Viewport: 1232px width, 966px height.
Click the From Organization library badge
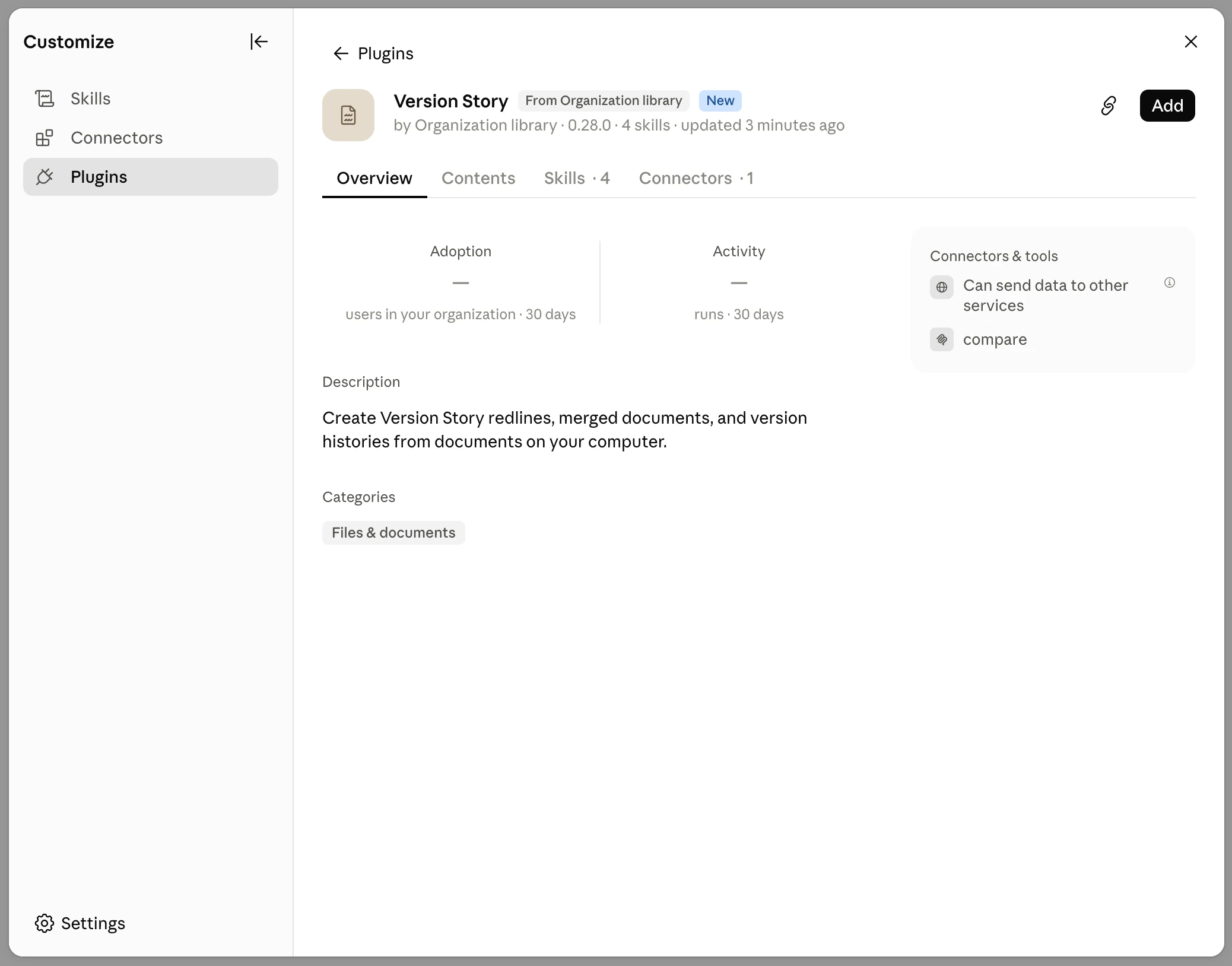tap(604, 101)
